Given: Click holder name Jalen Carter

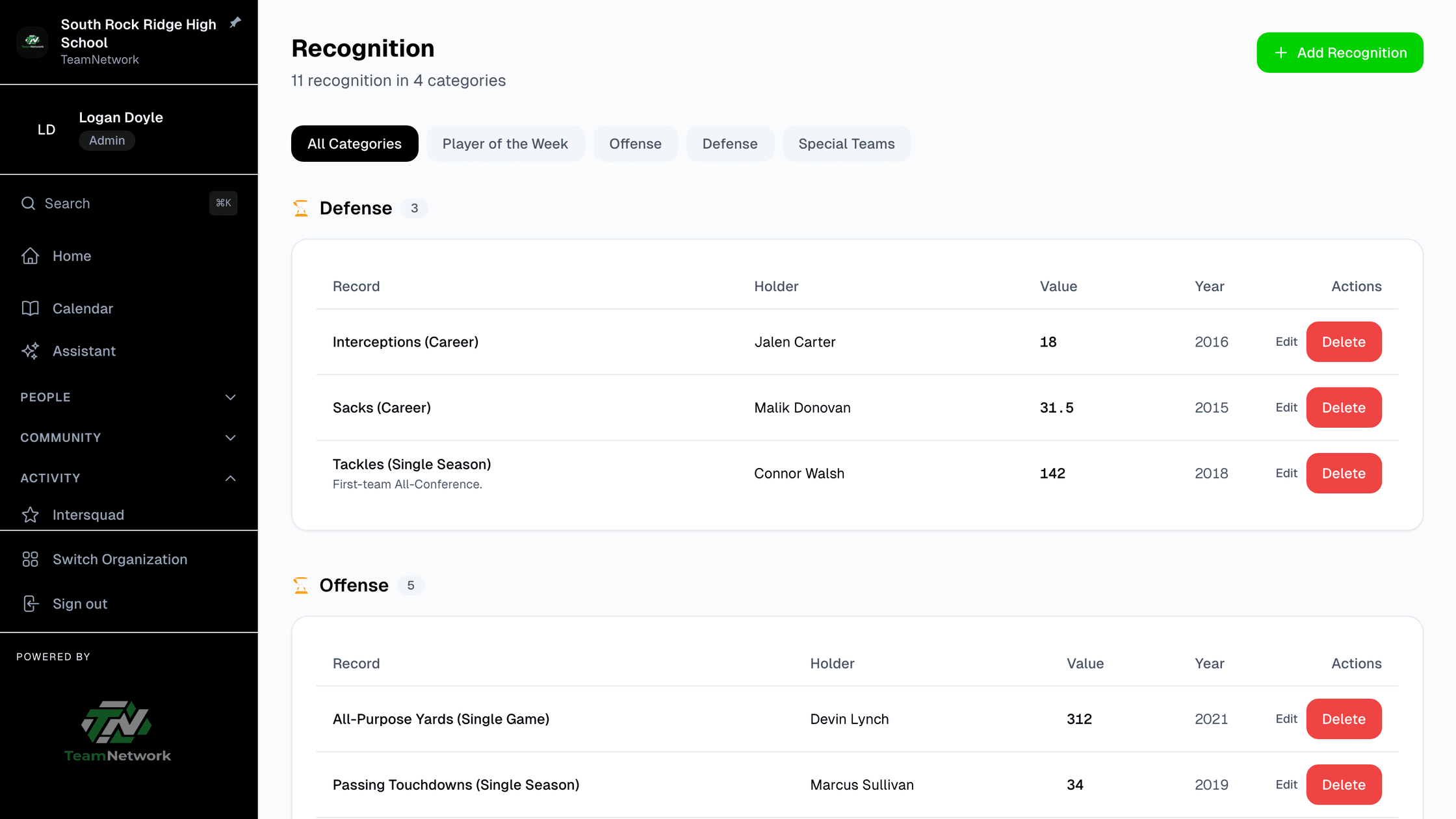Looking at the screenshot, I should 795,342.
